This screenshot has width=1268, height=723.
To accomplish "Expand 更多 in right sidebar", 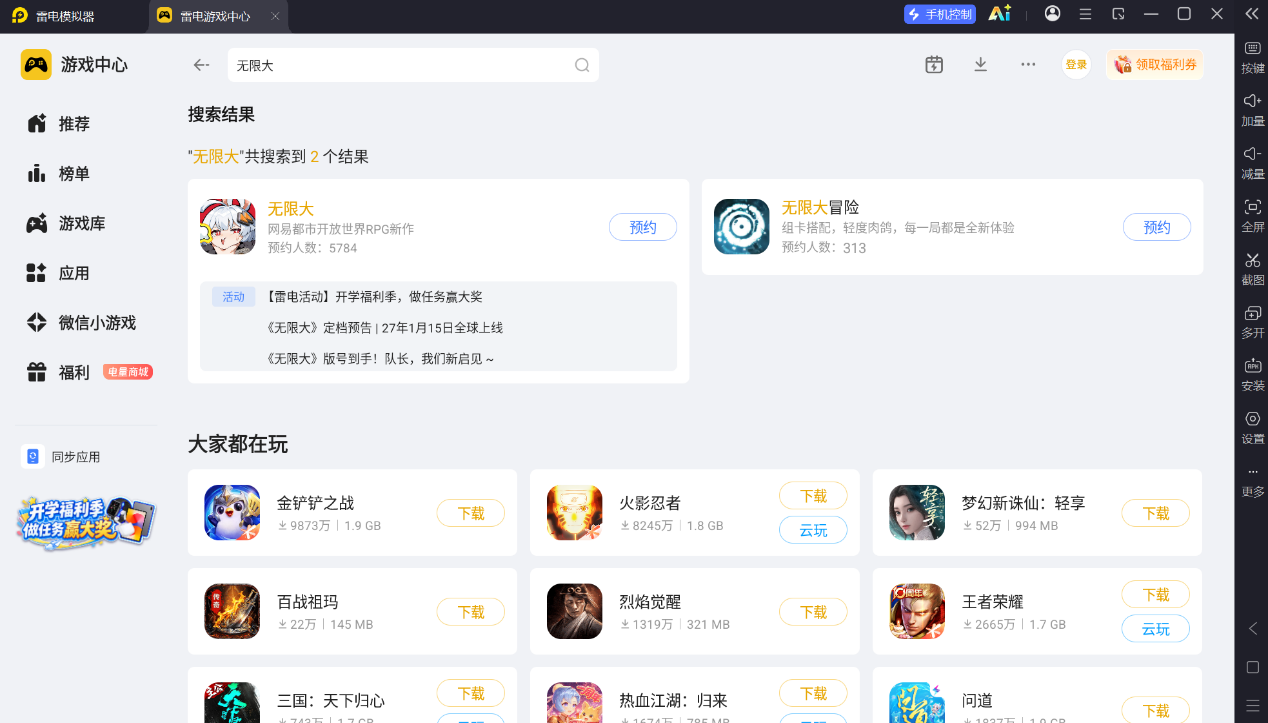I will coord(1253,480).
